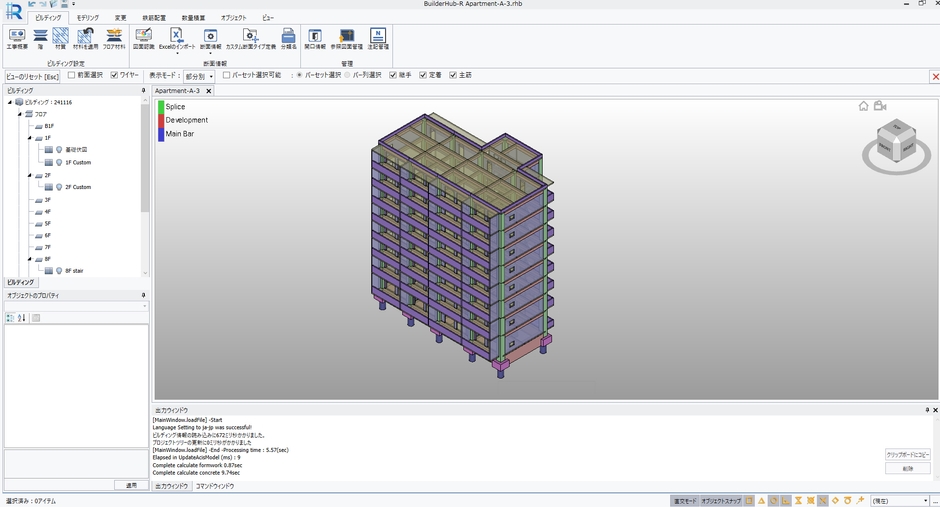Toggle visibility bulb for 1F Custom

59,162
